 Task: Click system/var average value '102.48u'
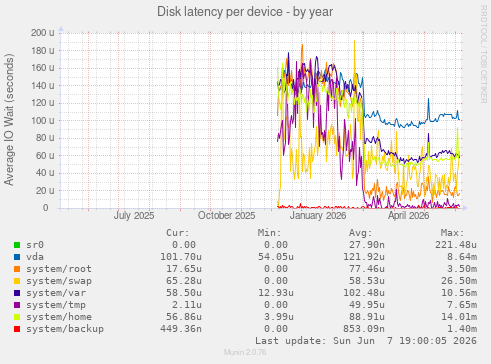[x=364, y=293]
